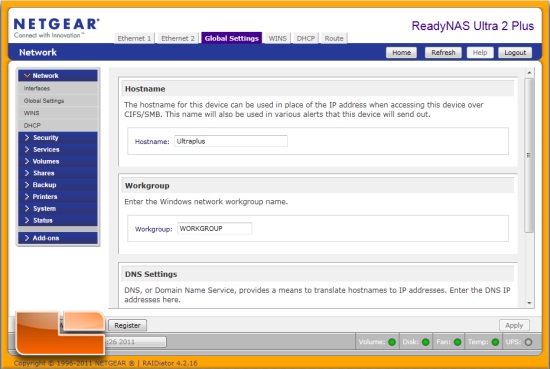Click the Volume status indicator light

coord(392,342)
